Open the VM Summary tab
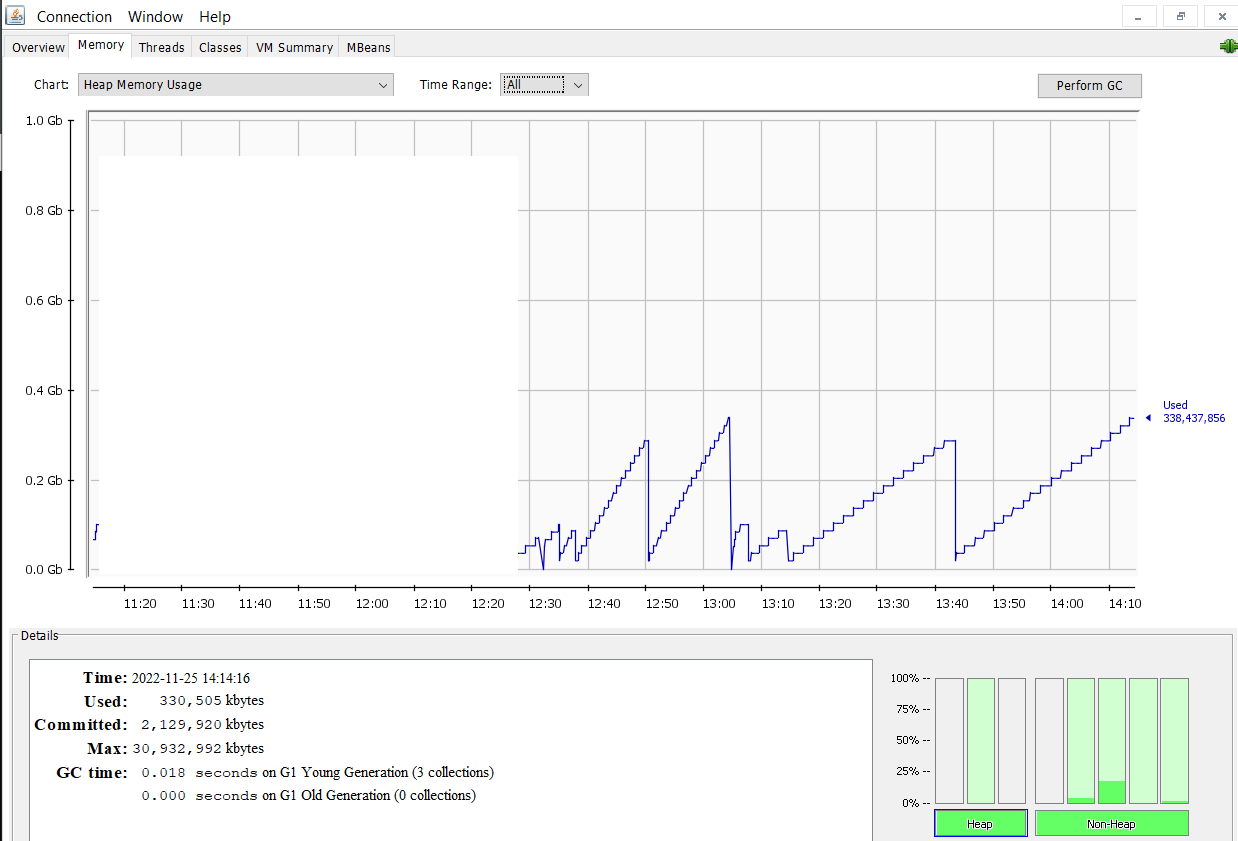The height and width of the screenshot is (841, 1238). click(294, 47)
